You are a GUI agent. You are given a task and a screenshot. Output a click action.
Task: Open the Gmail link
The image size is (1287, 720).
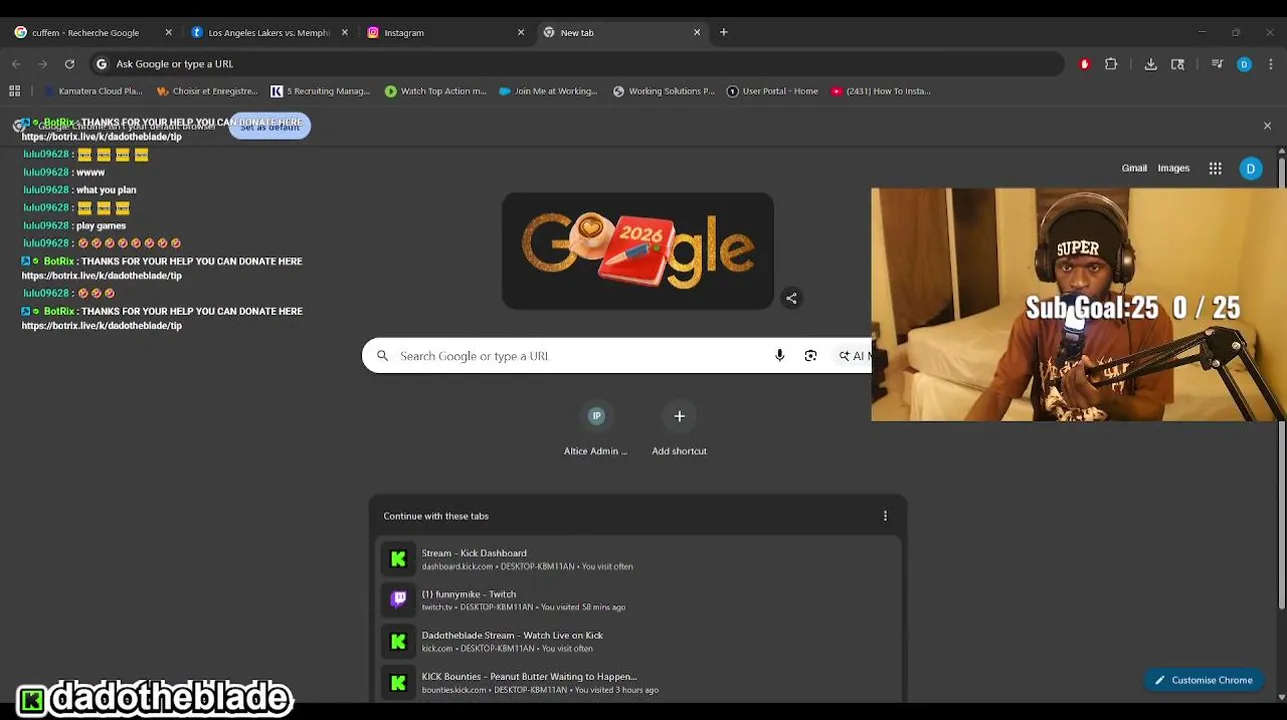pyautogui.click(x=1134, y=168)
